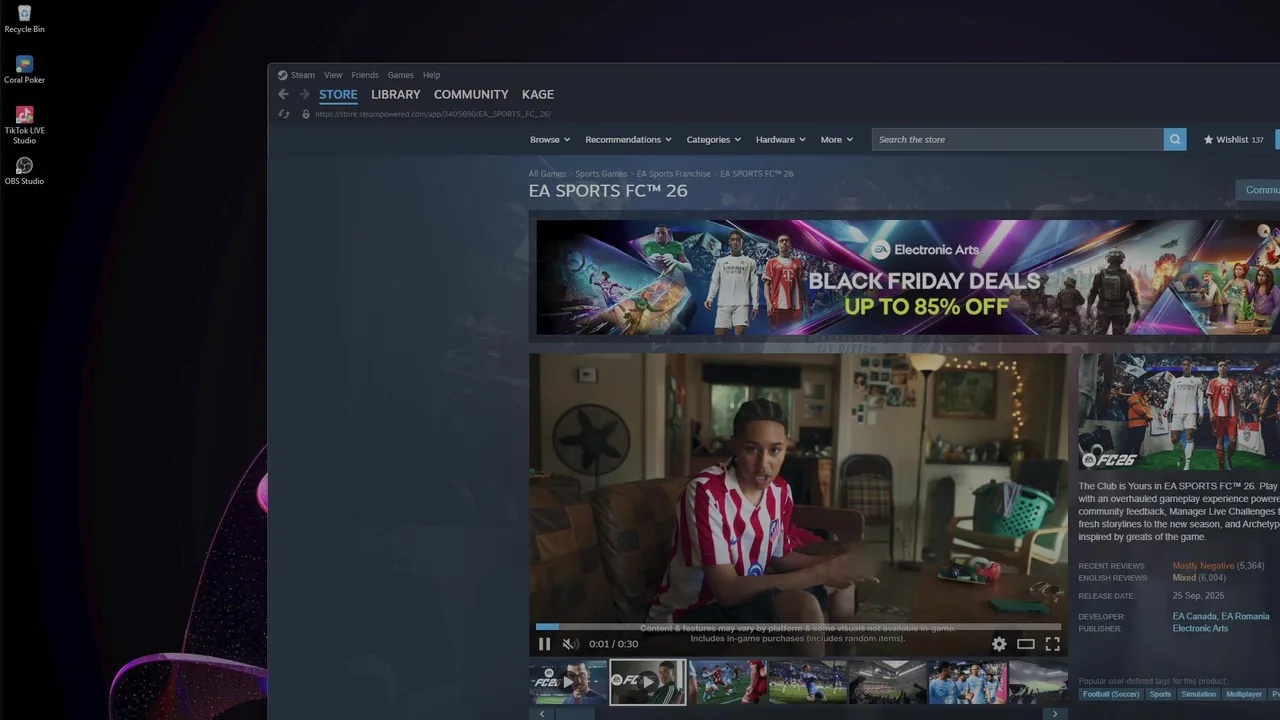Image resolution: width=1280 pixels, height=720 pixels.
Task: Click the EA Canada developer link
Action: pyautogui.click(x=1194, y=617)
